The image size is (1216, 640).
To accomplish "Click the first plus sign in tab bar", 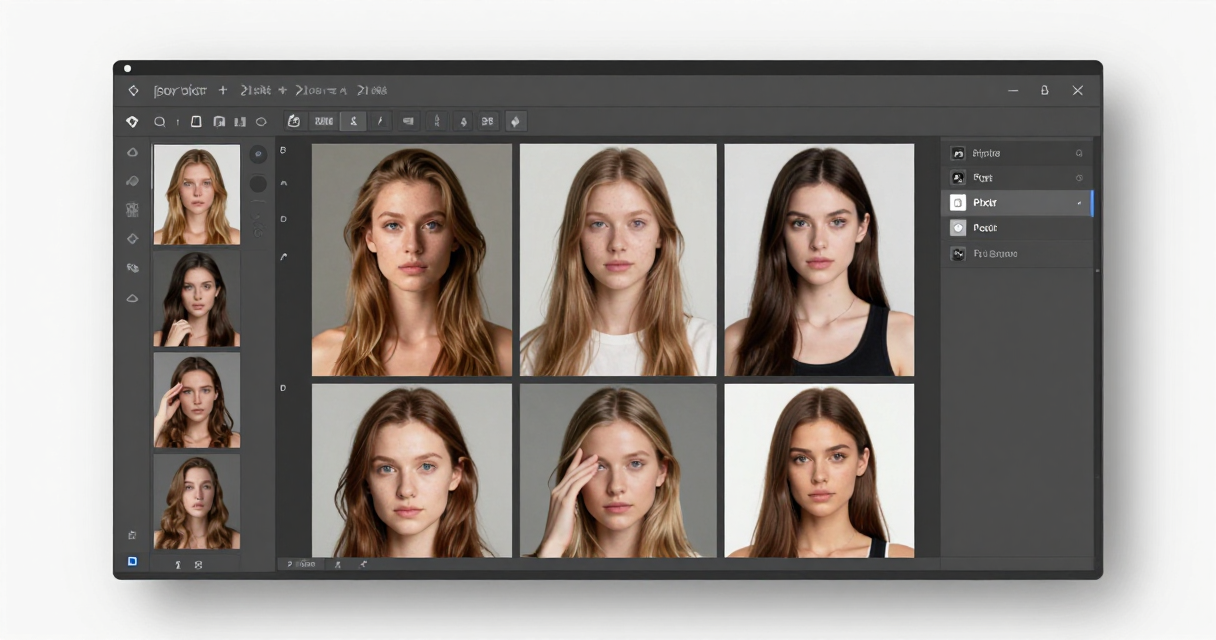I will pos(223,90).
